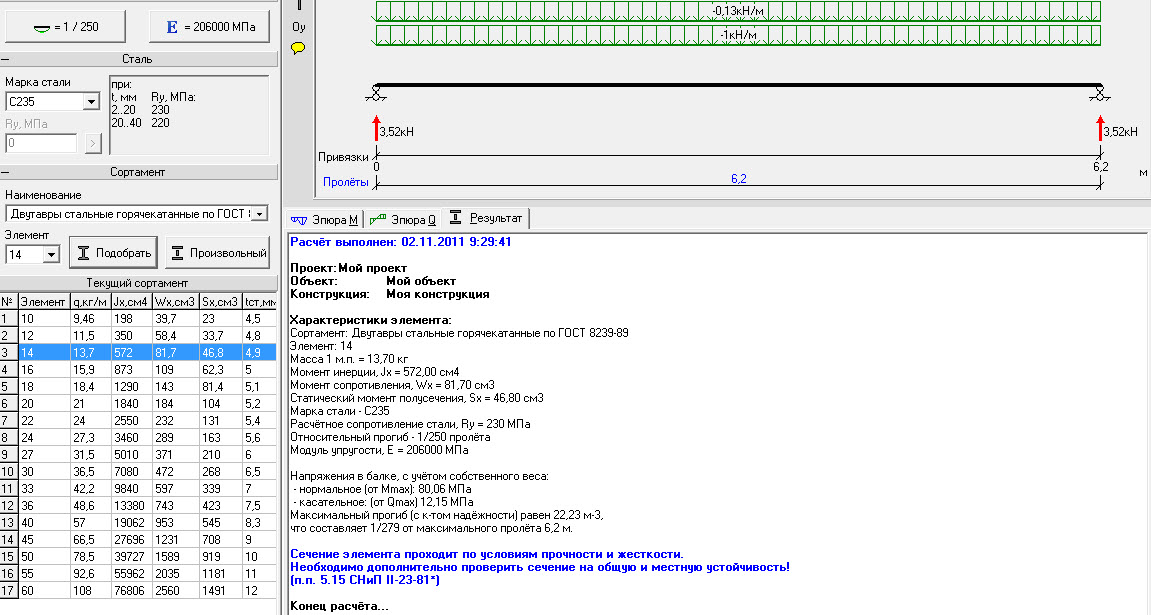Image resolution: width=1151 pixels, height=615 pixels.
Task: Select sortament row 7 element 22
Action: coord(138,421)
